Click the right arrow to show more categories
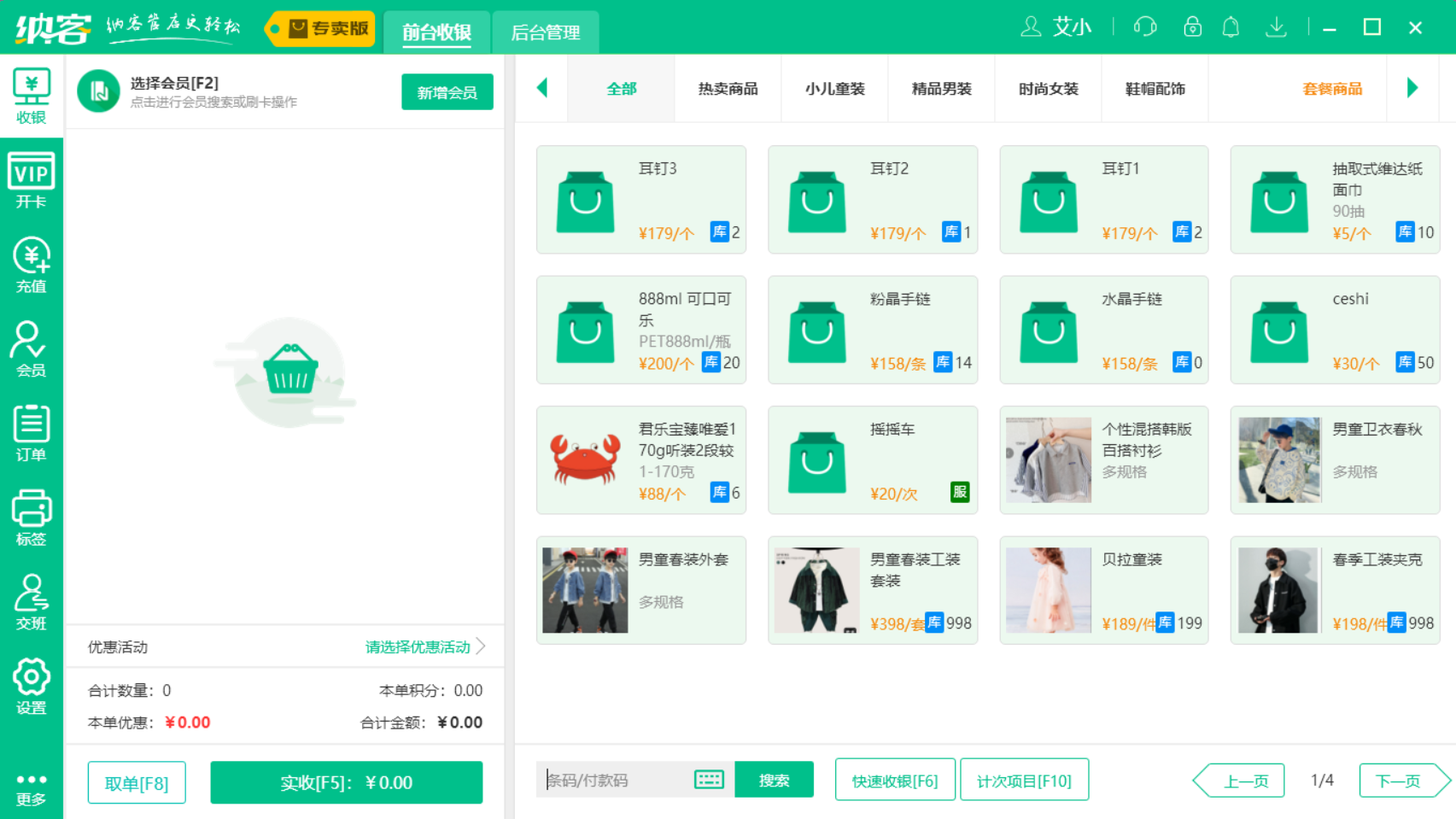This screenshot has height=819, width=1456. coord(1412,88)
